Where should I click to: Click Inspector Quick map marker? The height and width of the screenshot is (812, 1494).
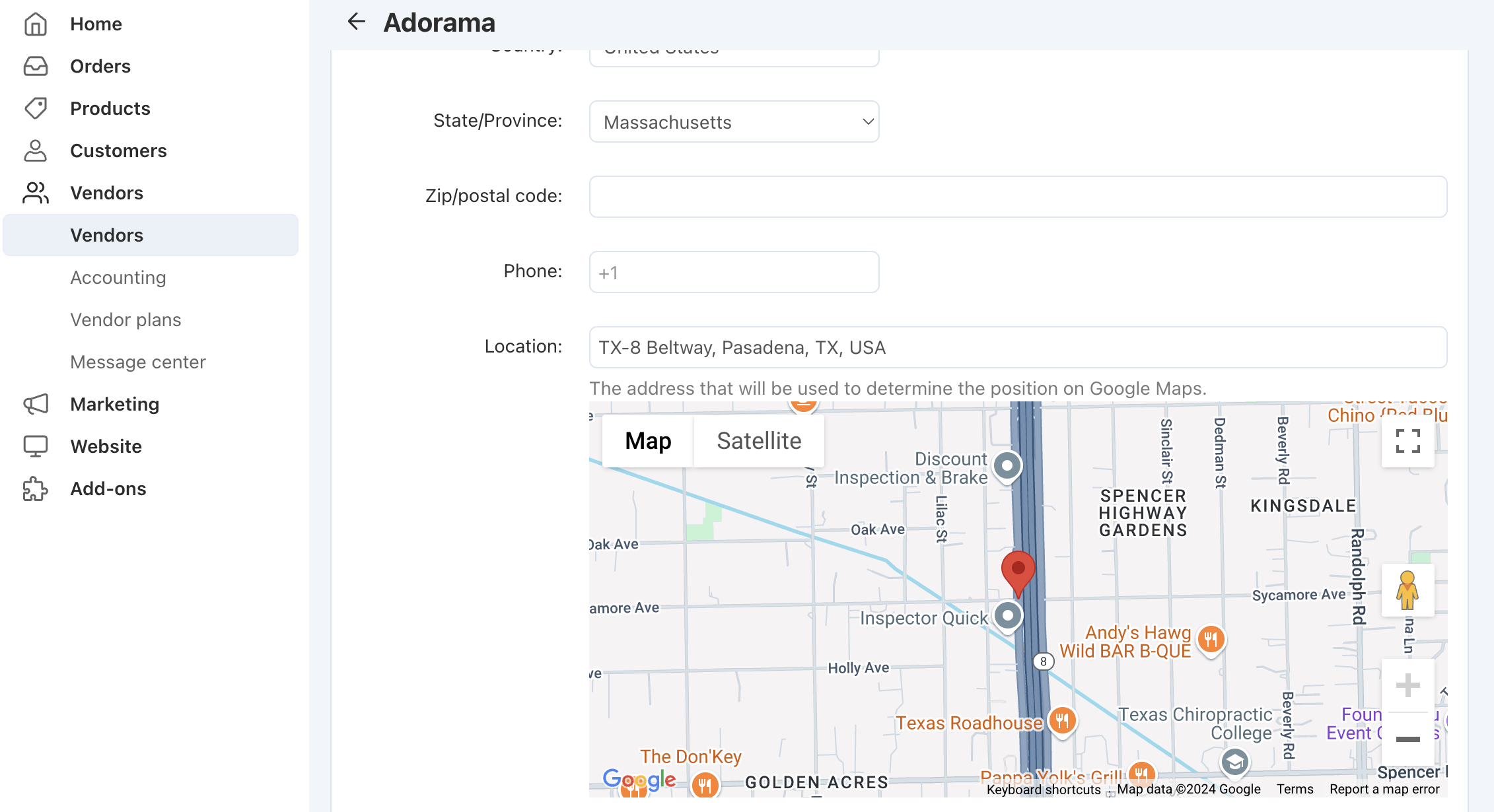click(x=1008, y=617)
